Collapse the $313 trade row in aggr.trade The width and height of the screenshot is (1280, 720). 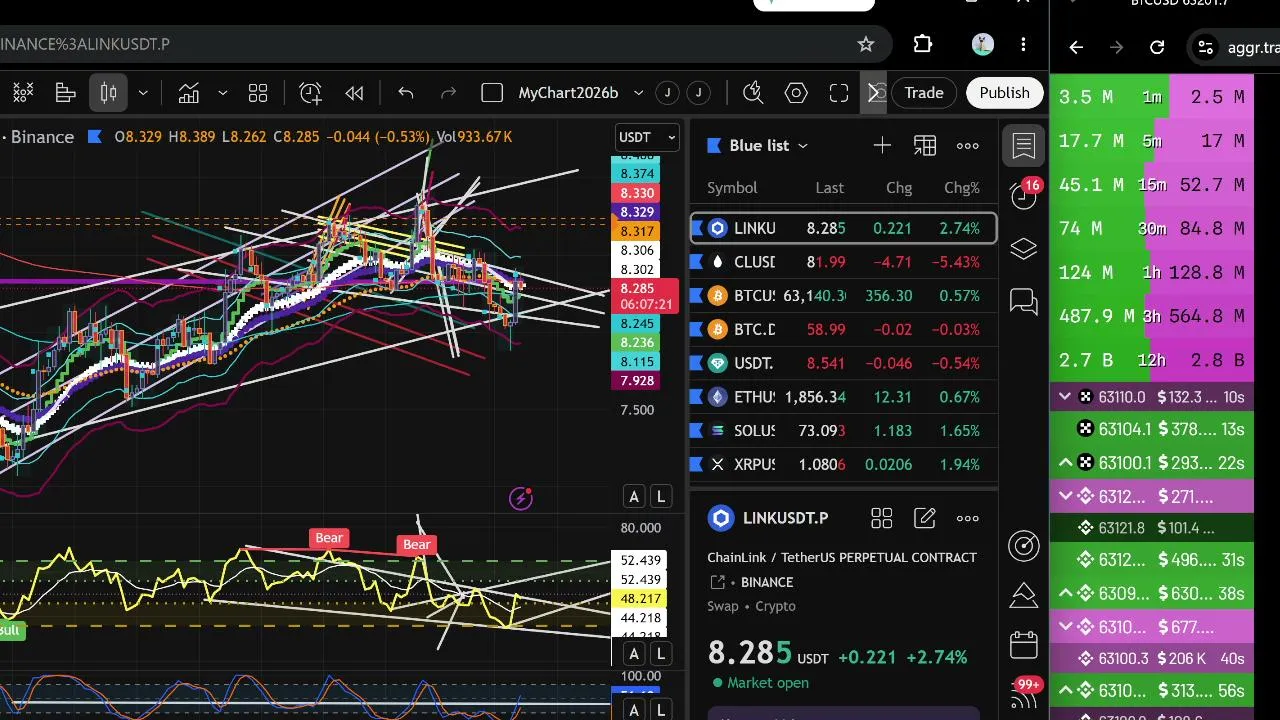(1065, 690)
